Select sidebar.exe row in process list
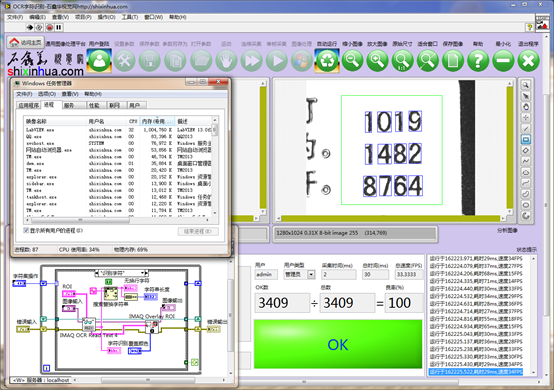Viewport: 554px width, 390px height. [118, 184]
